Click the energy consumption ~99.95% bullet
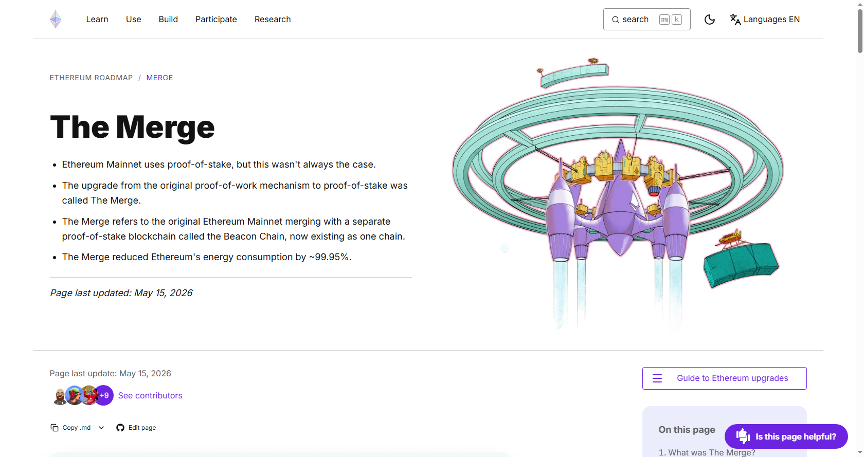Screen dimensions: 864x458 click(x=207, y=257)
